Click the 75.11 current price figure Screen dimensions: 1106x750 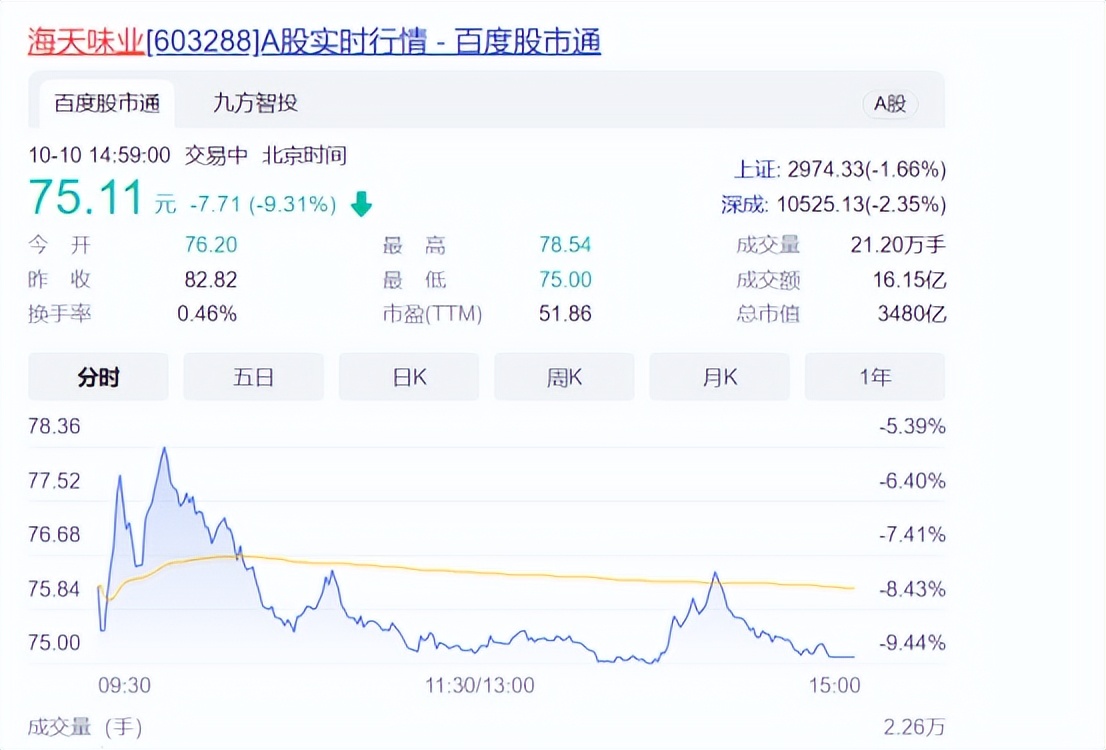pyautogui.click(x=85, y=197)
